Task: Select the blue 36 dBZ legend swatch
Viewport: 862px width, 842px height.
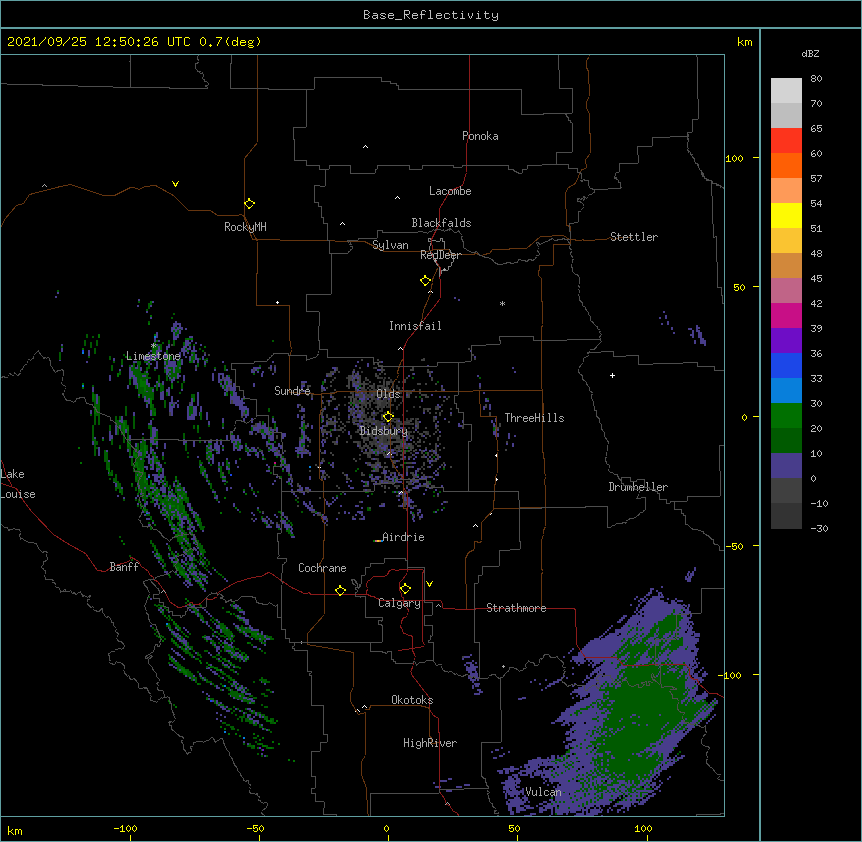Action: (x=786, y=365)
